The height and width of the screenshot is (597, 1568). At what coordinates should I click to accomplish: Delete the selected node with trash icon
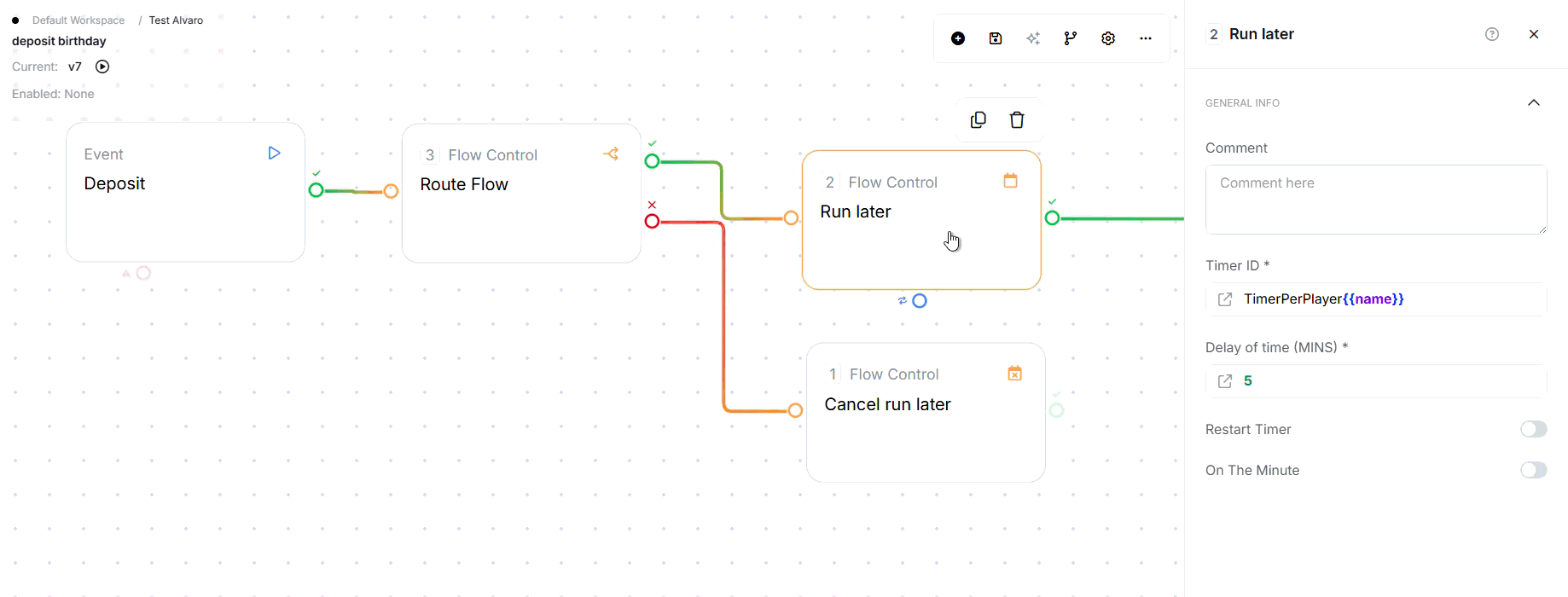pos(1017,120)
